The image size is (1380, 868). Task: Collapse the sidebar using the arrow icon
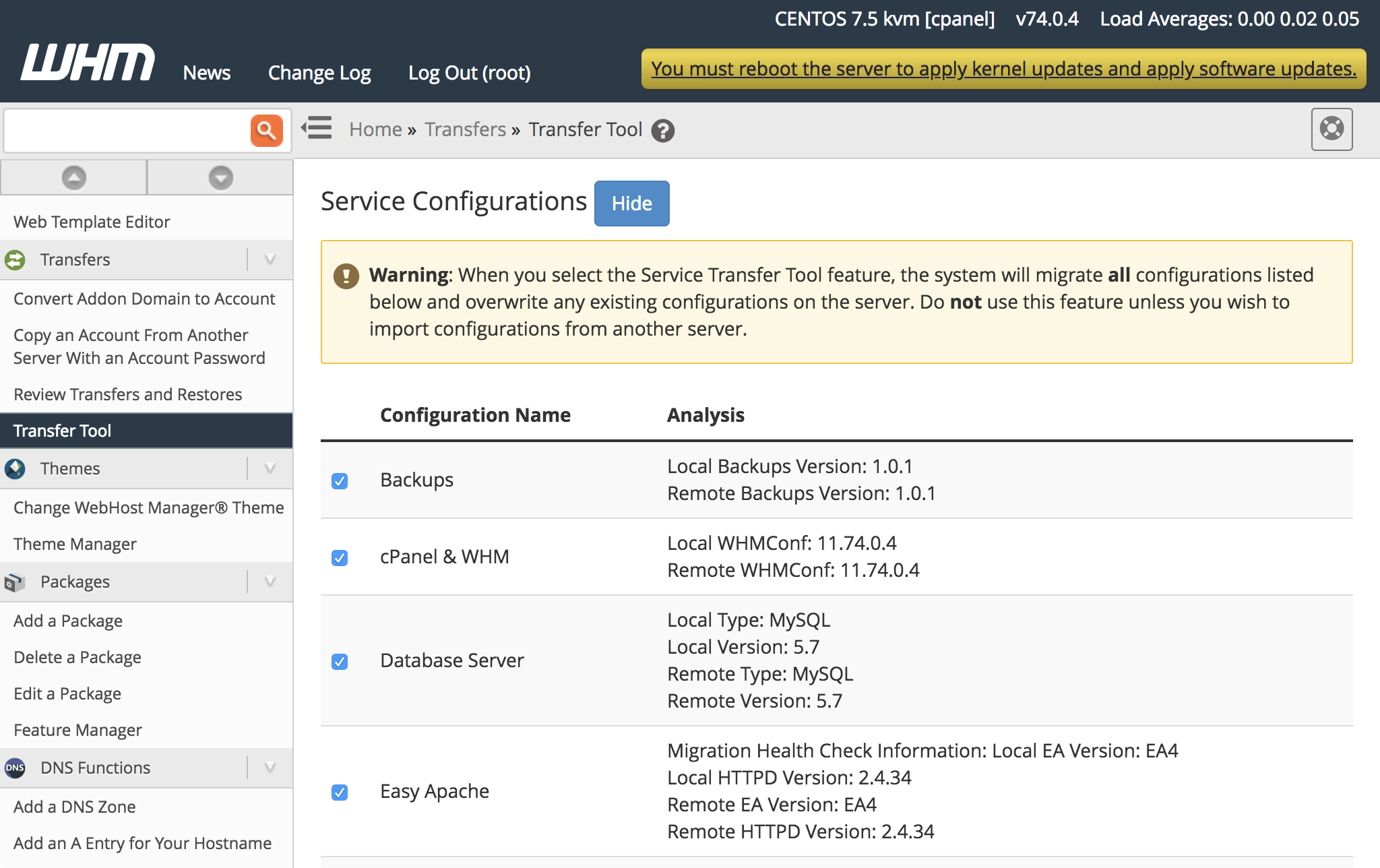pyautogui.click(x=316, y=128)
